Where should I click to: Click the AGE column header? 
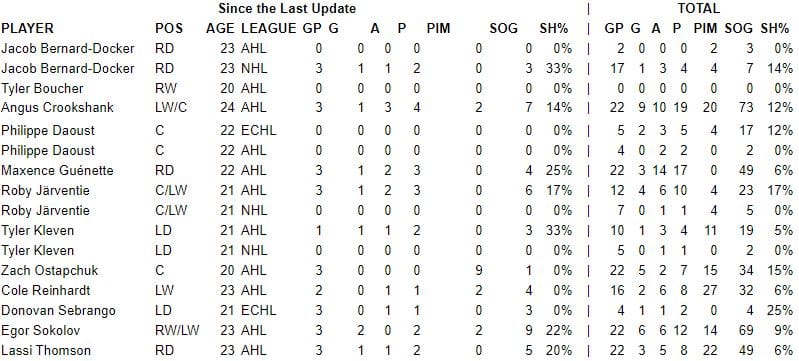click(220, 29)
